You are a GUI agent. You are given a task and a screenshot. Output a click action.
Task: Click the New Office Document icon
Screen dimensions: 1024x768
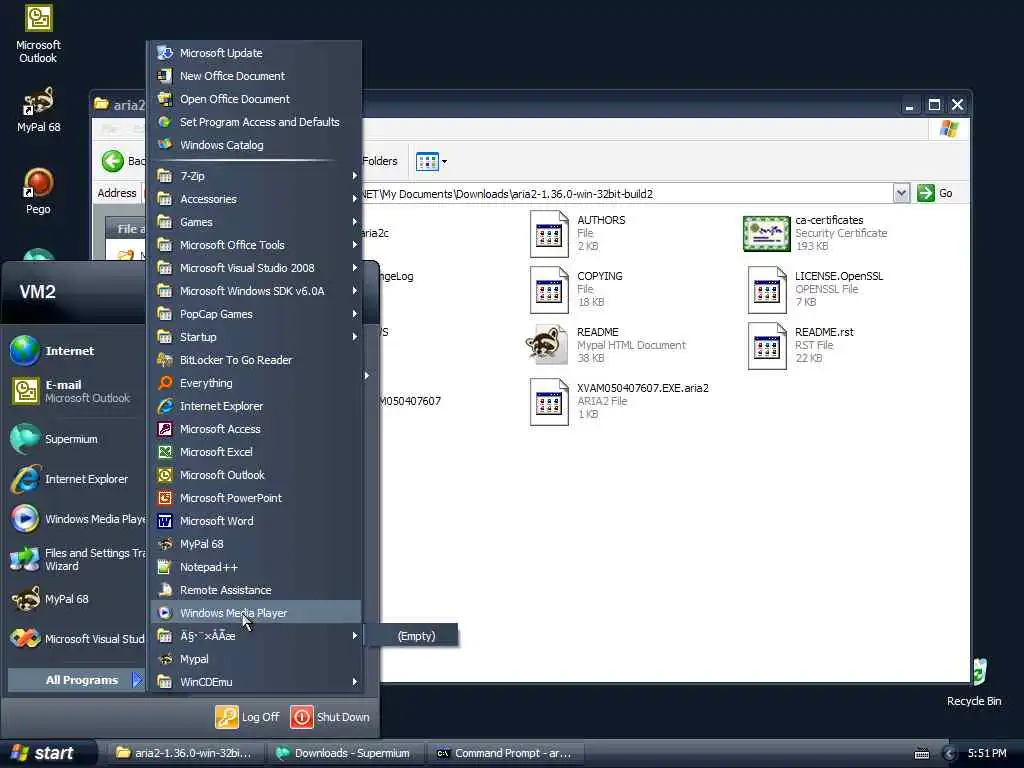tap(165, 76)
